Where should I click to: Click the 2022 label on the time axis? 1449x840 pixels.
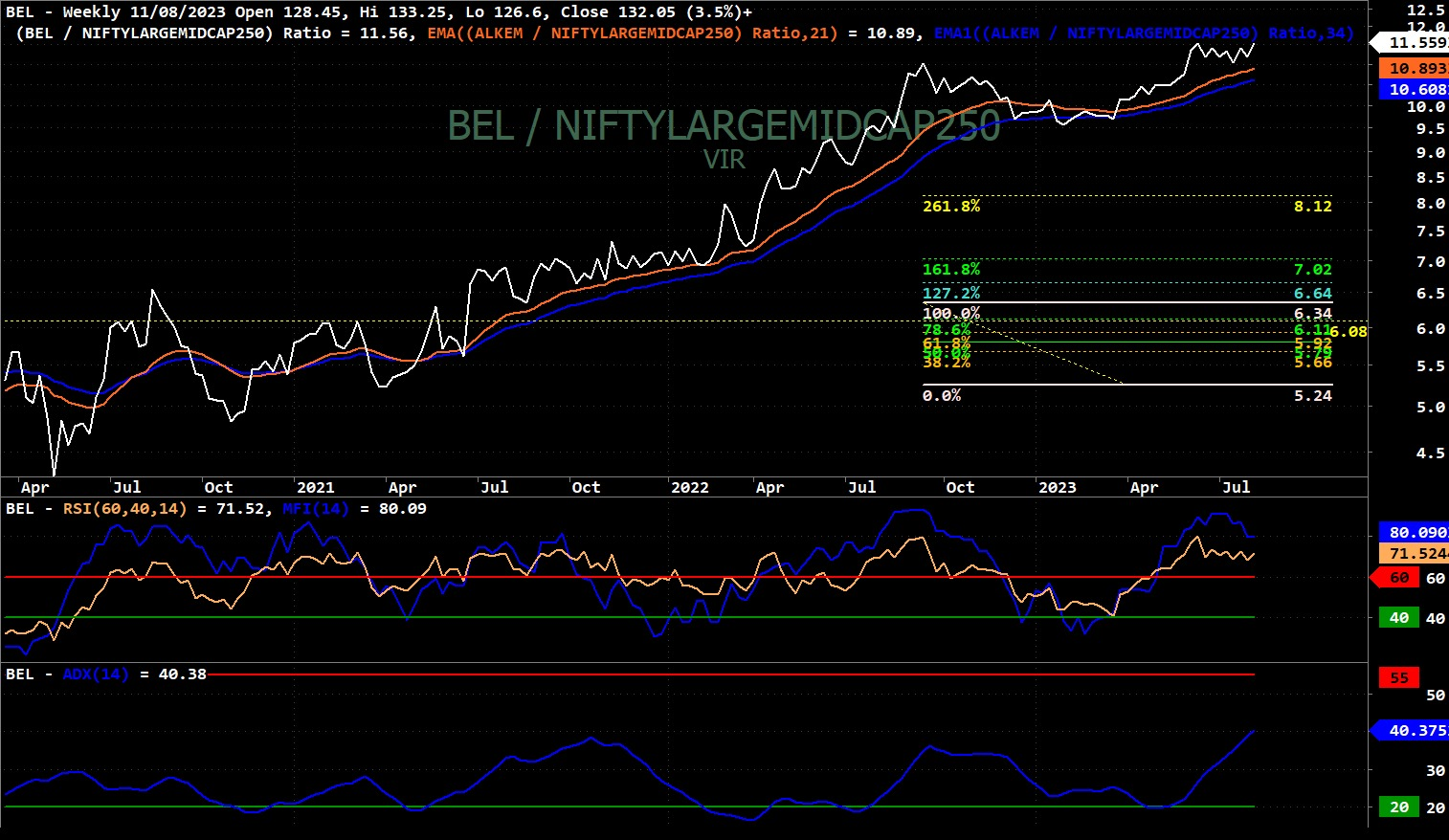(x=690, y=487)
